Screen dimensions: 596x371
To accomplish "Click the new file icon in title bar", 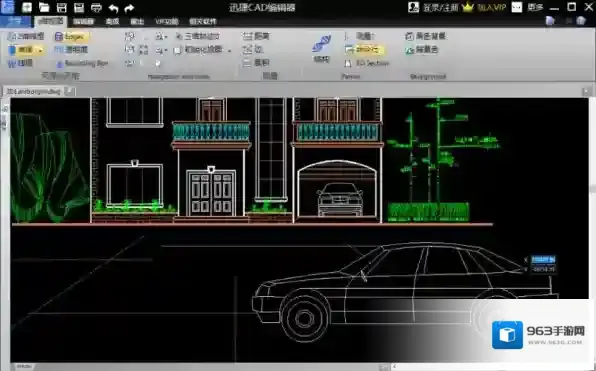I will point(27,7).
